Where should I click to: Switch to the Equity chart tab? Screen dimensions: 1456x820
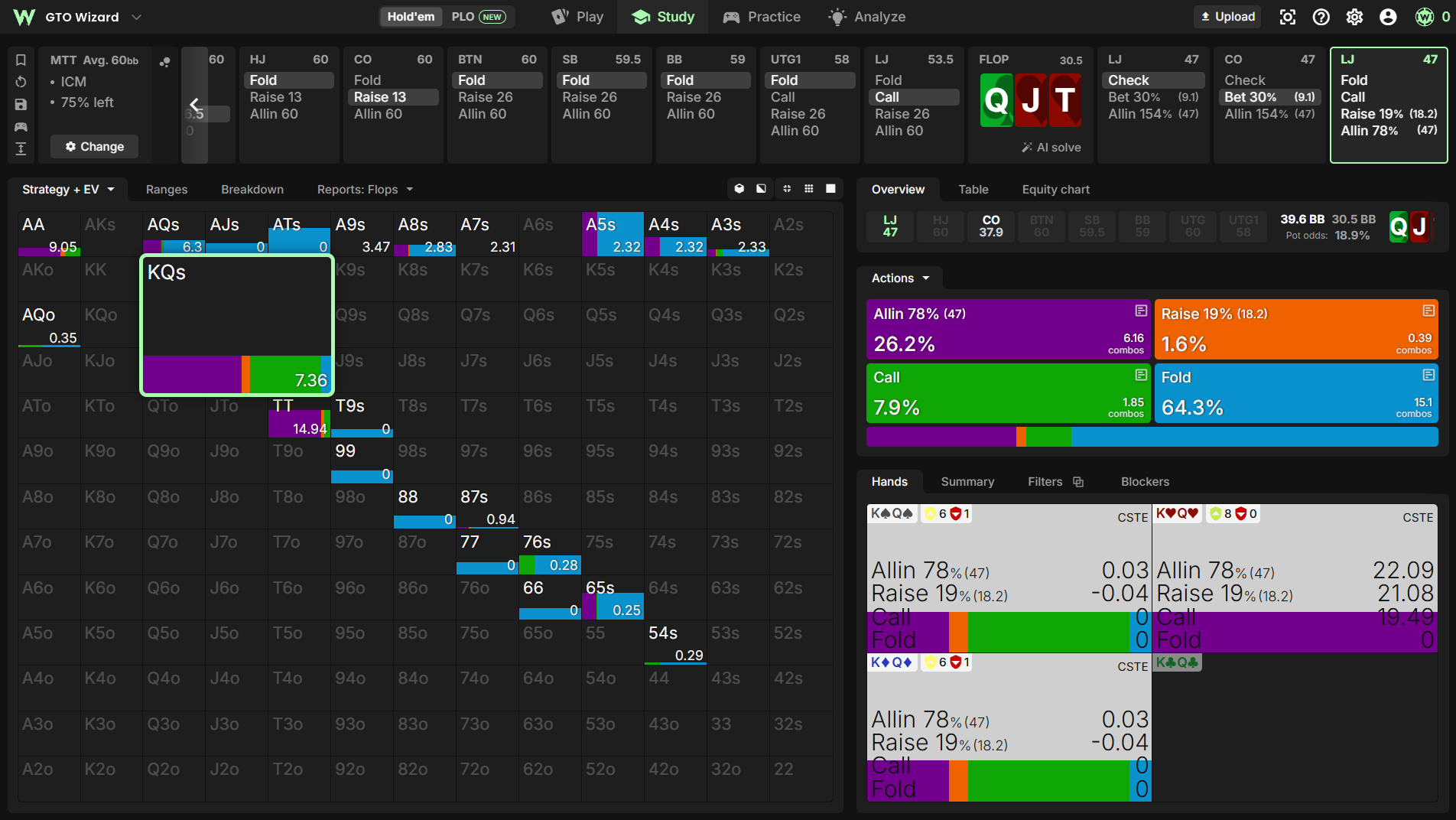click(1055, 190)
